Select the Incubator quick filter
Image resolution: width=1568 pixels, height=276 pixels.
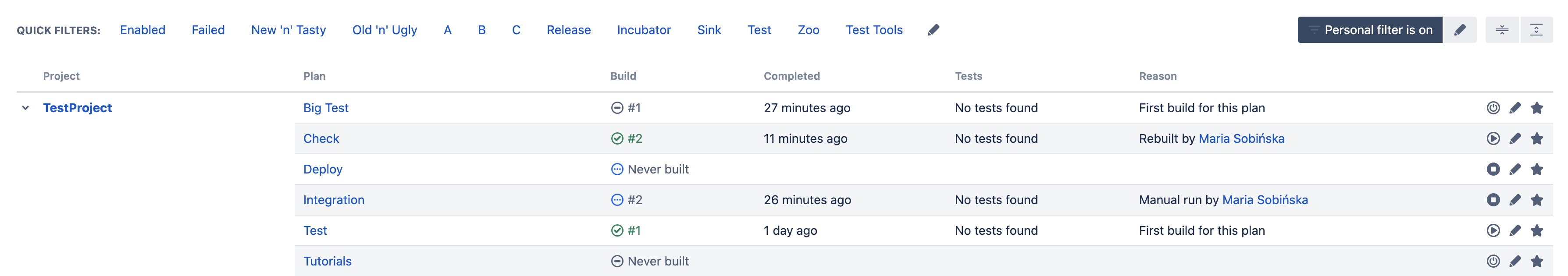pyautogui.click(x=644, y=29)
